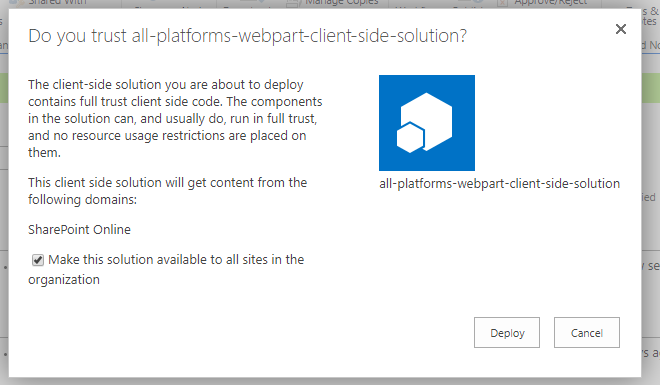660x385 pixels.
Task: Click Shared With in the background ribbon
Action: click(57, 2)
